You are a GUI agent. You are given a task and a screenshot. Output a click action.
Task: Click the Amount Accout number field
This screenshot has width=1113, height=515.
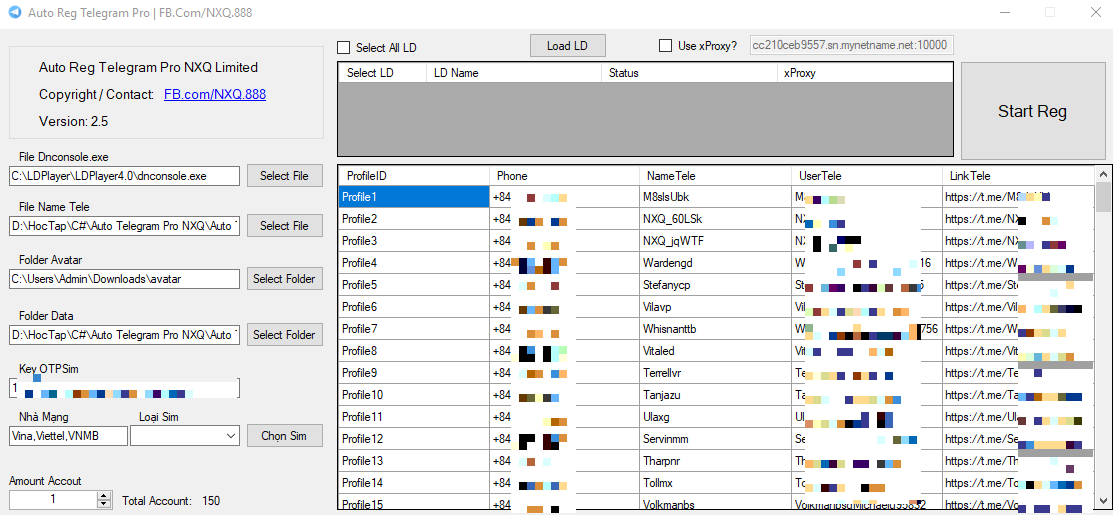[x=53, y=499]
